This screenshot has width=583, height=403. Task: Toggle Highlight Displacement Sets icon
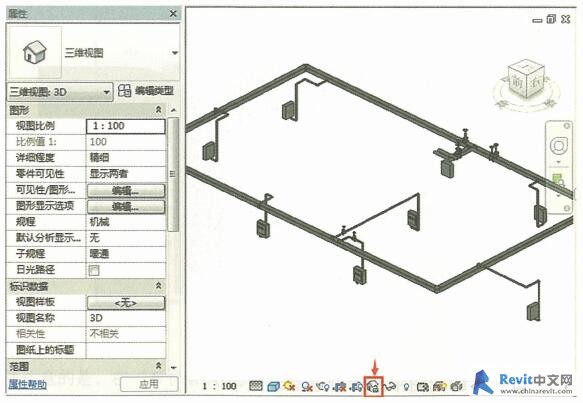456,387
